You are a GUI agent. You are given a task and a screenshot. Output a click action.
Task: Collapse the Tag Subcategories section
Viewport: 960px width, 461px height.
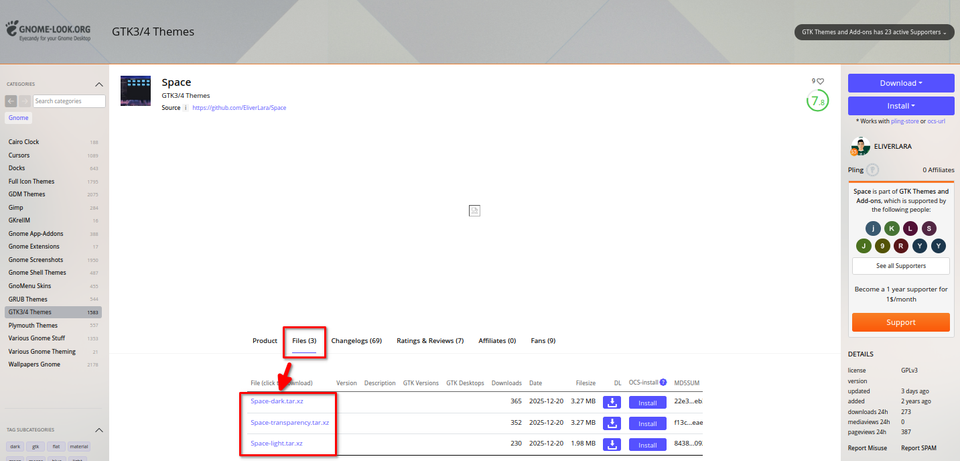click(99, 430)
